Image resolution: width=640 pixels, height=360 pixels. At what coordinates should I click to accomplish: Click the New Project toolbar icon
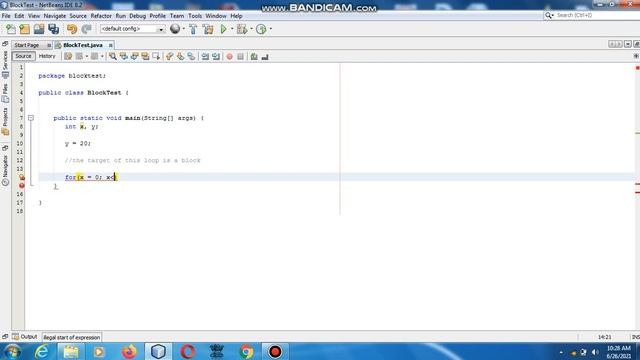[24, 29]
